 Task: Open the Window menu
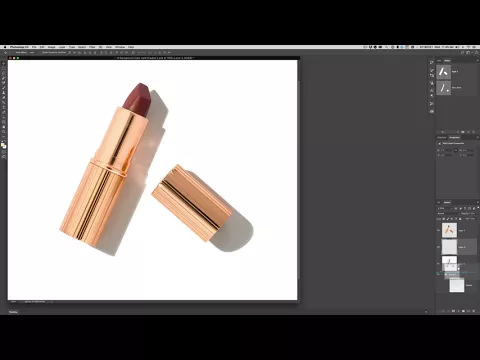click(120, 47)
